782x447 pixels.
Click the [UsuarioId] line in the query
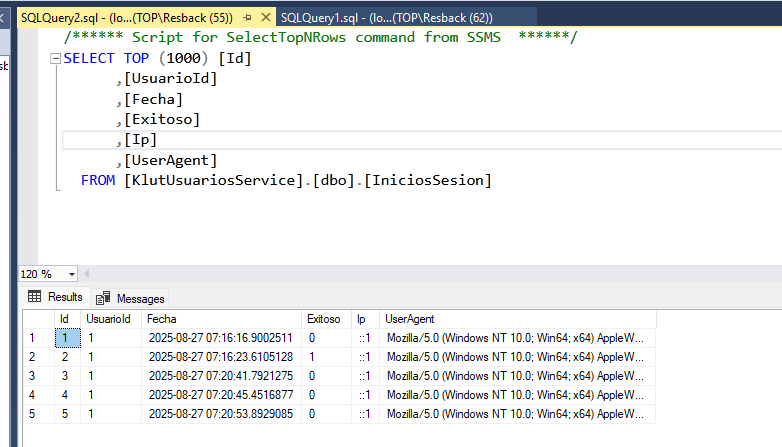[170, 79]
